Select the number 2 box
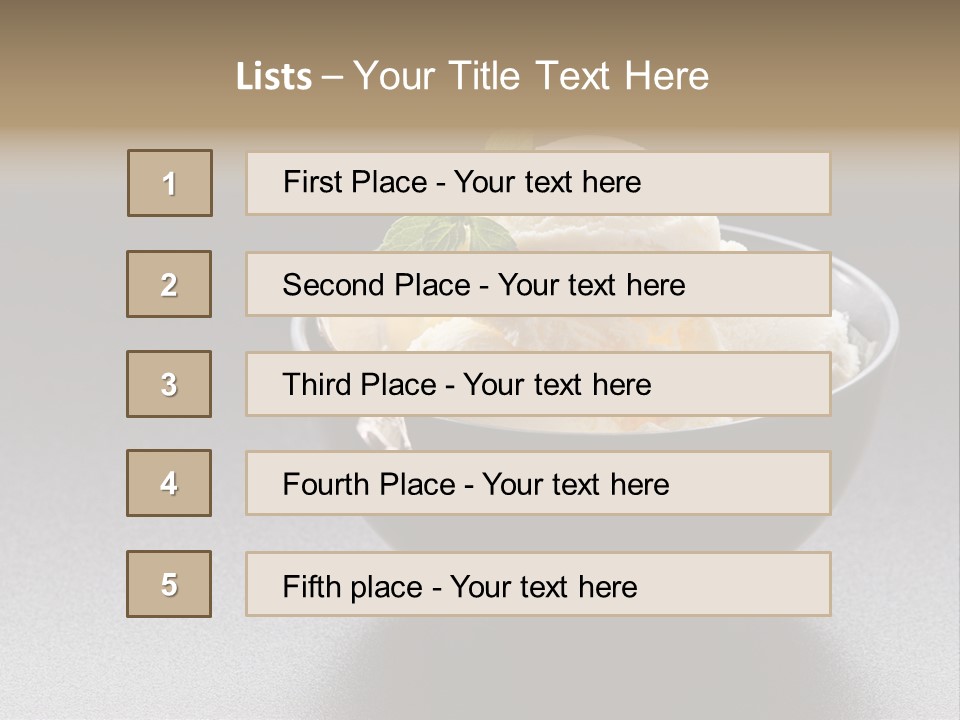960x720 pixels. coord(169,284)
